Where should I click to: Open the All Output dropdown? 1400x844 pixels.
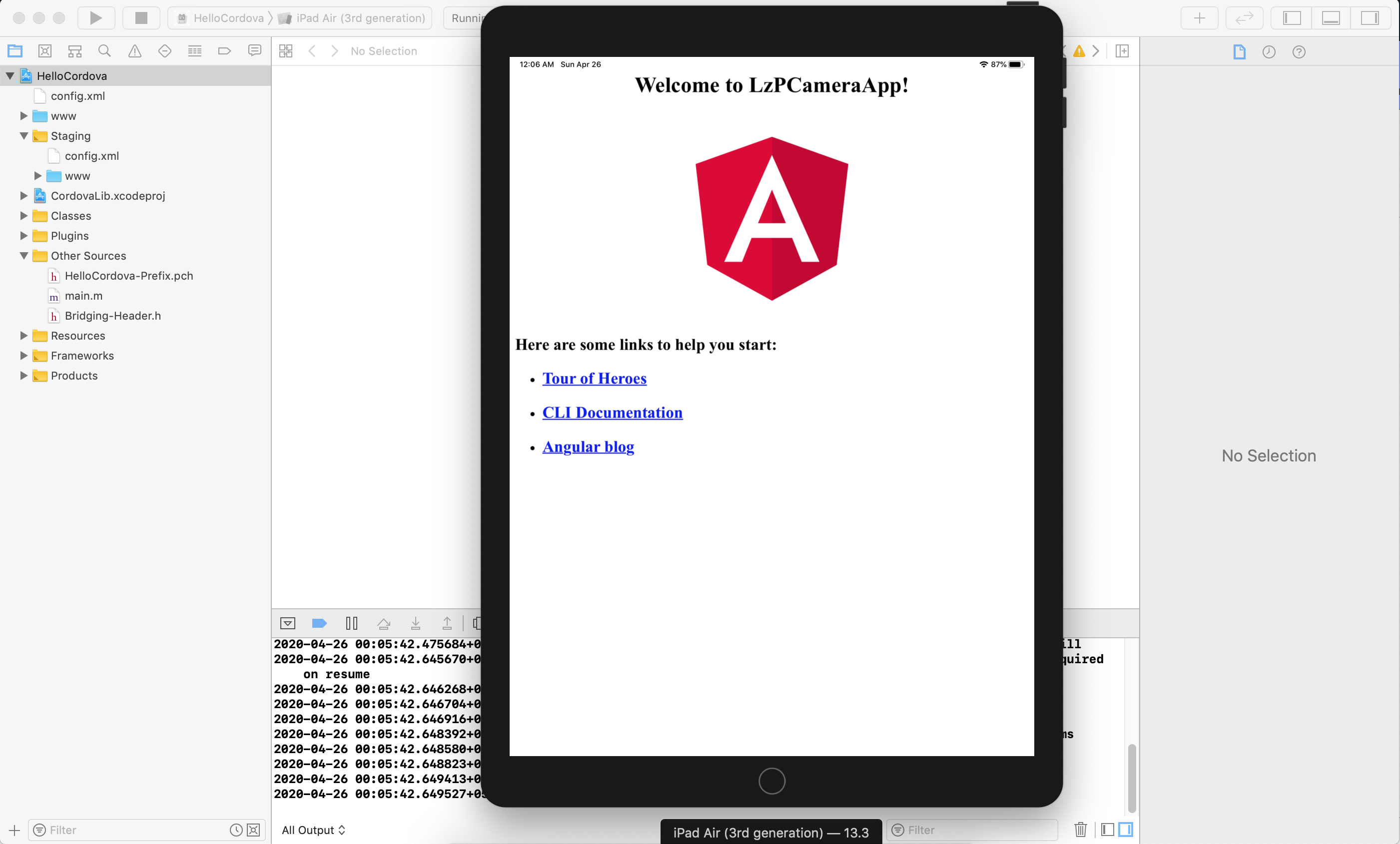tap(314, 830)
